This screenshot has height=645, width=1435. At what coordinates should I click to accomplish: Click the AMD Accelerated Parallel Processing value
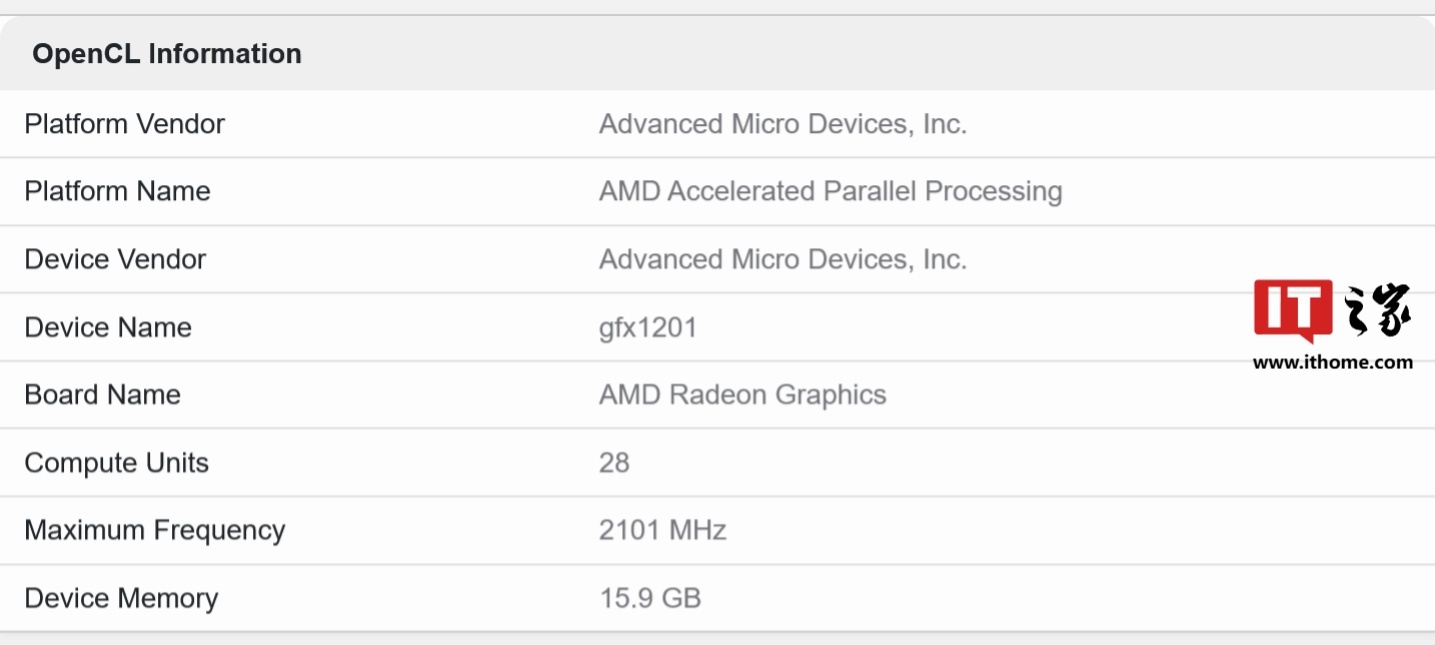(830, 191)
